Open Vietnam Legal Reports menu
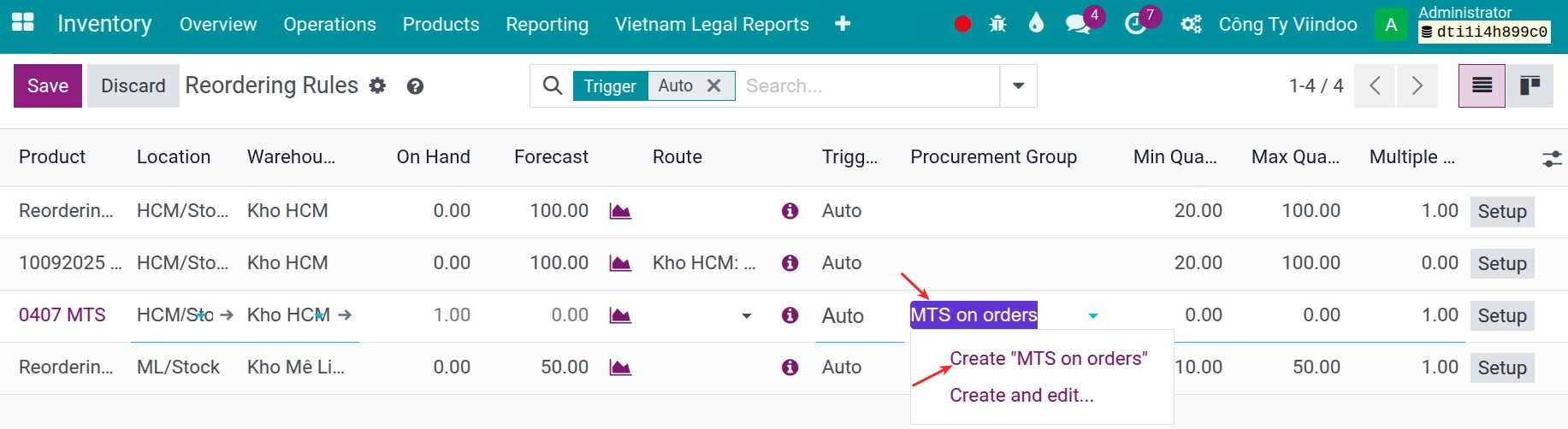 [x=712, y=24]
